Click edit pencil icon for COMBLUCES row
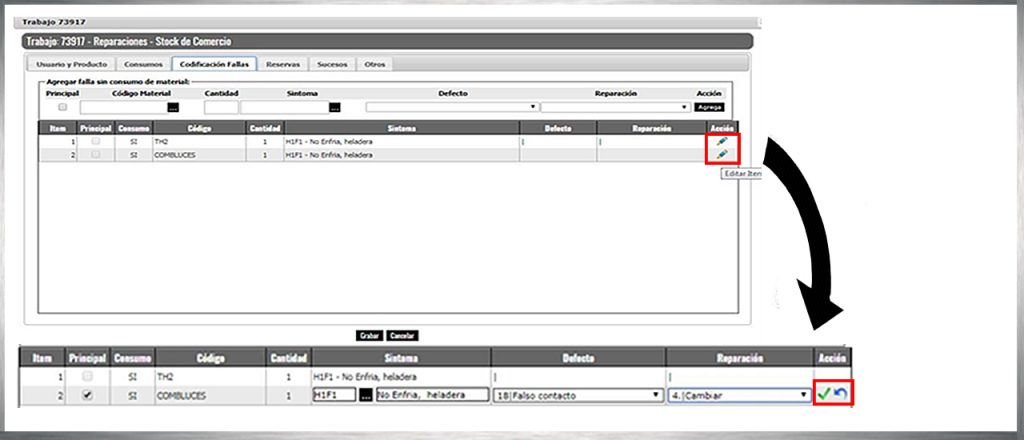 point(722,155)
